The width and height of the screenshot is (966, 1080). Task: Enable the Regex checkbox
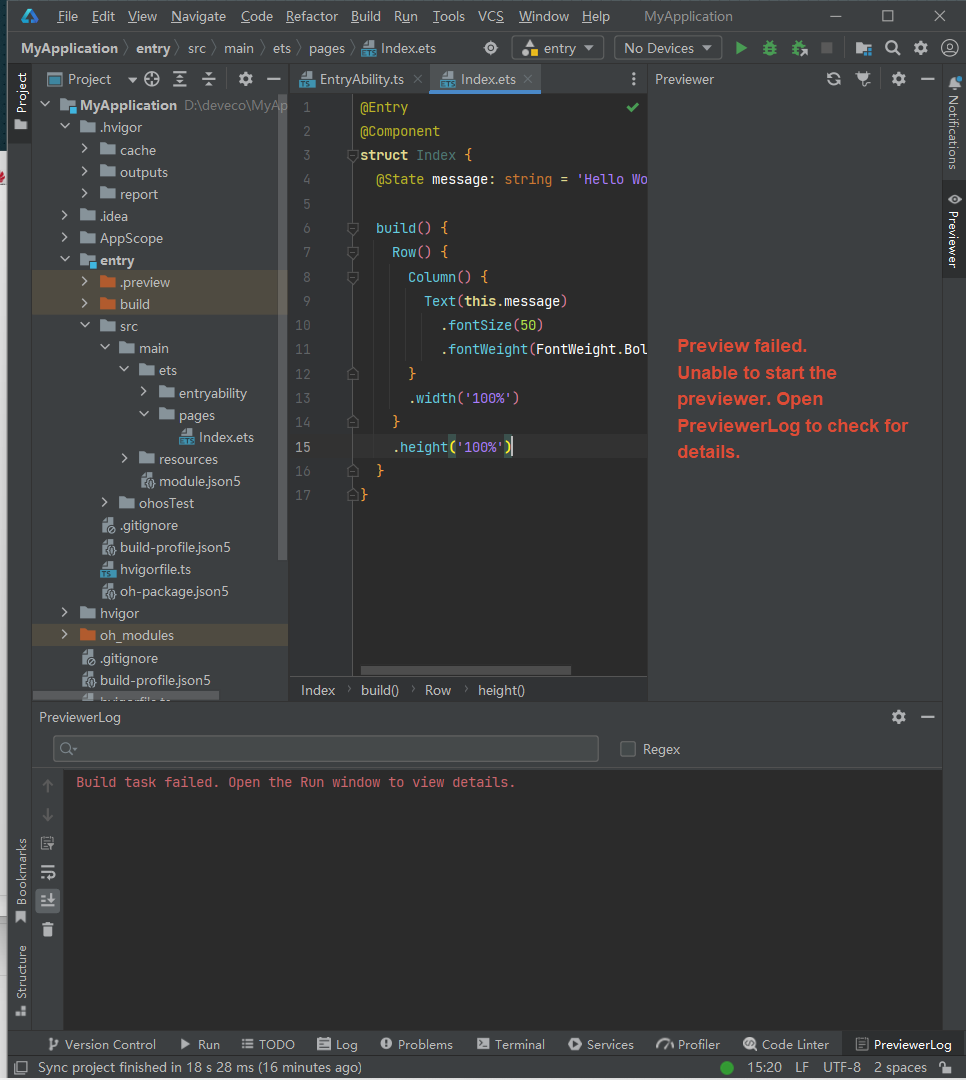pyautogui.click(x=628, y=749)
